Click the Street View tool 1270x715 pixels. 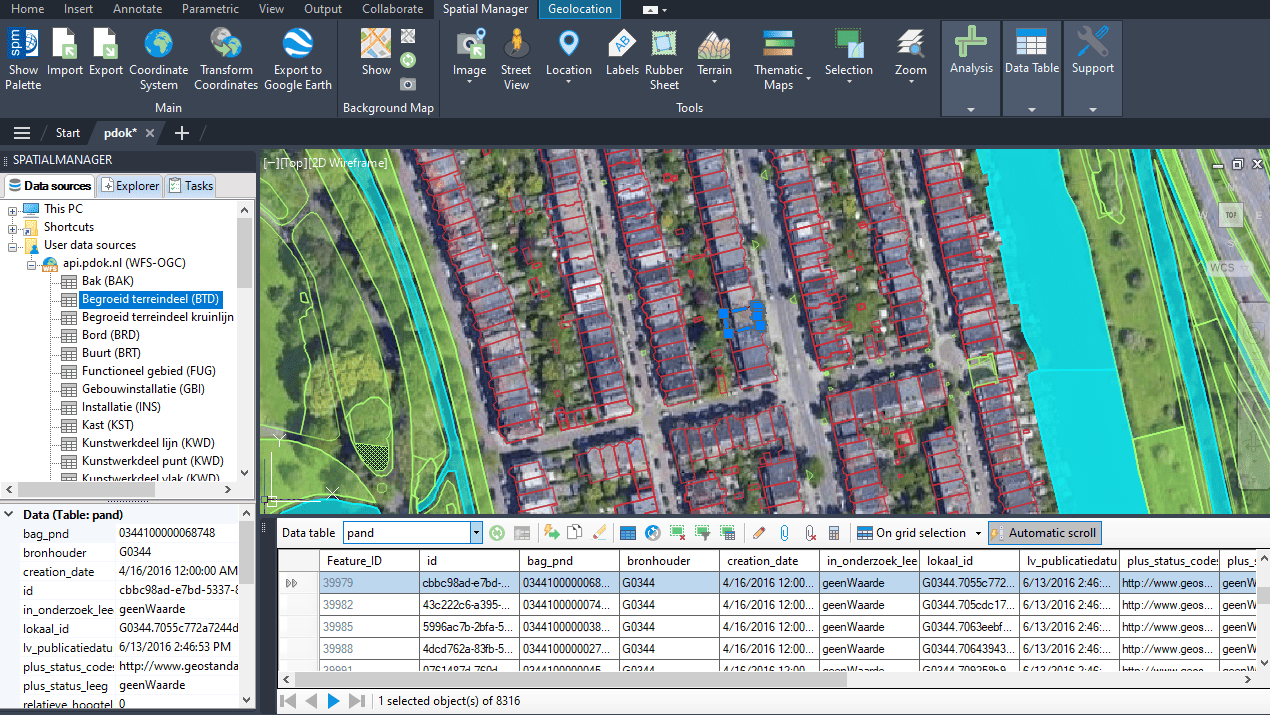pyautogui.click(x=516, y=58)
